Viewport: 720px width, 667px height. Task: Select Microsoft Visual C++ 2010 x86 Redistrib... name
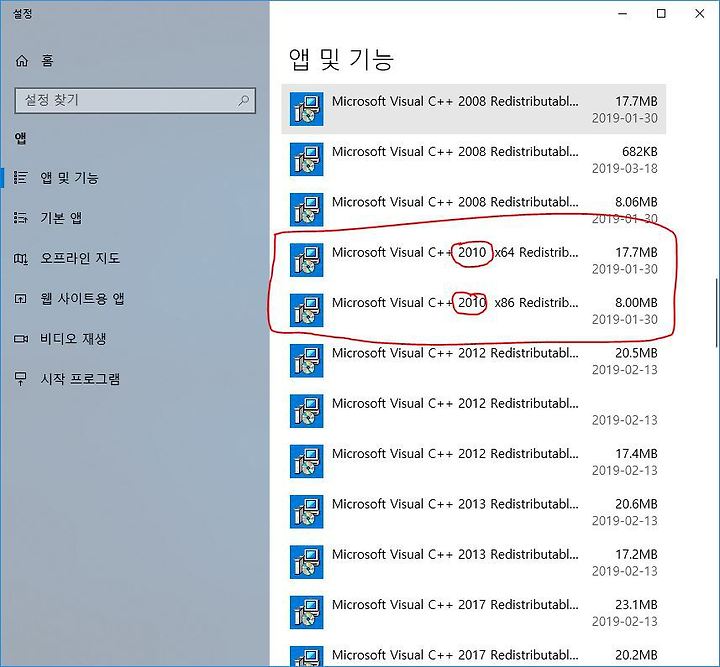455,303
